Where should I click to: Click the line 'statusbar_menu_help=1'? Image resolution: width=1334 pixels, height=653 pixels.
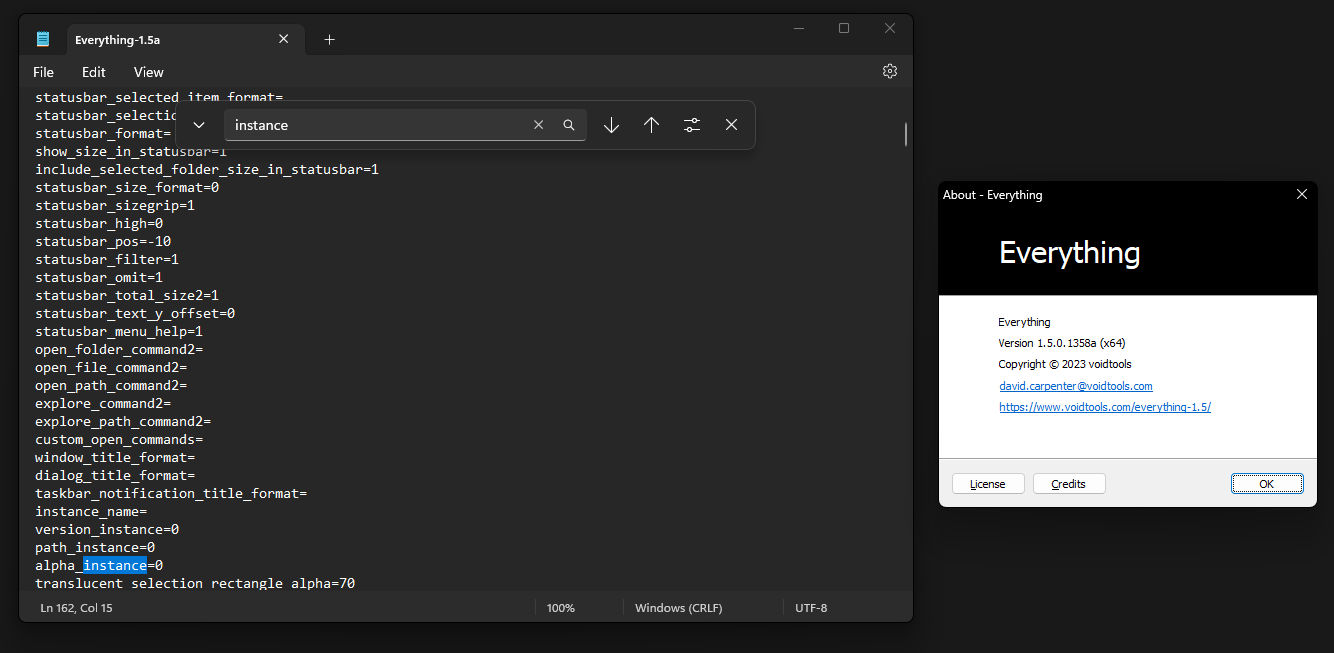coord(119,331)
